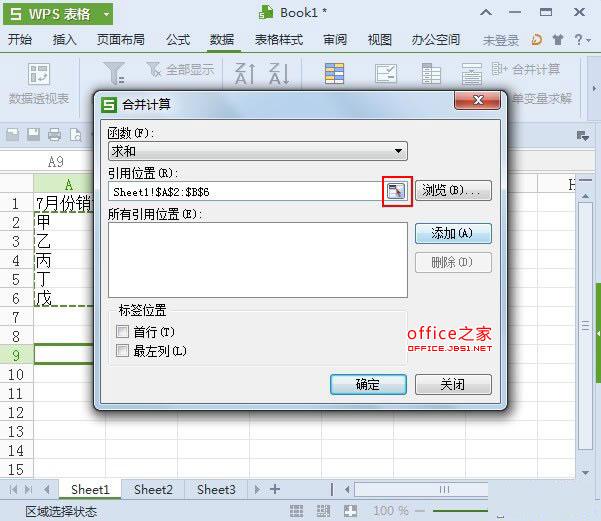Click the 100 % zoom level text
The image size is (601, 521).
391,511
